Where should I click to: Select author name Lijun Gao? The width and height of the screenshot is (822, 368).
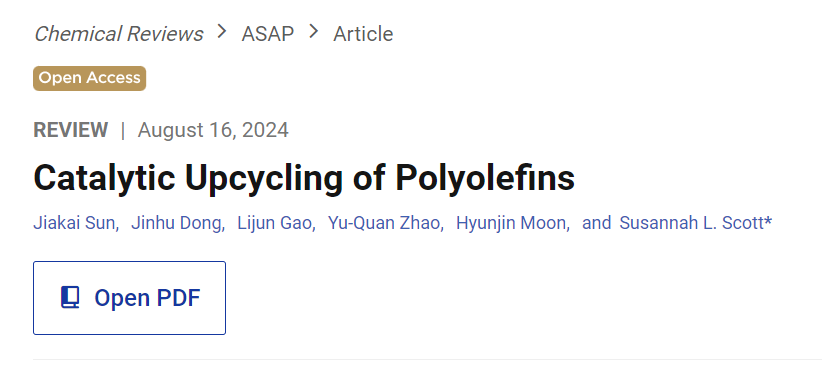[275, 223]
